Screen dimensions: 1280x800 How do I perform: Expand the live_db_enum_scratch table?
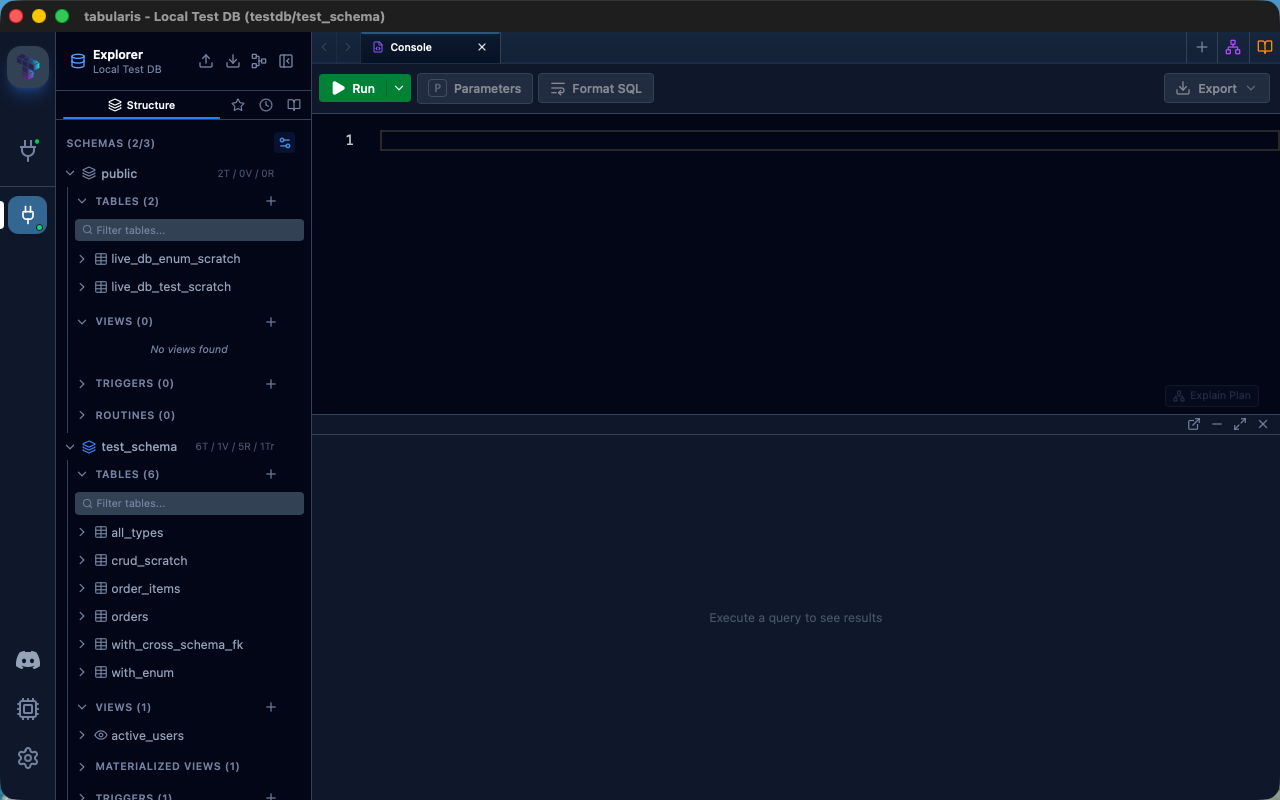pyautogui.click(x=82, y=259)
